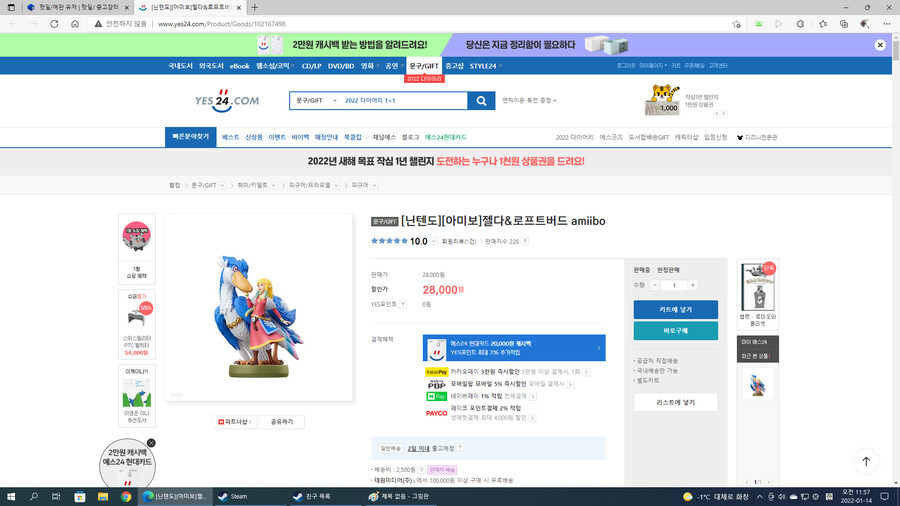This screenshot has height=506, width=900.
Task: Click the YES포인트 help question mark
Action: 403,305
